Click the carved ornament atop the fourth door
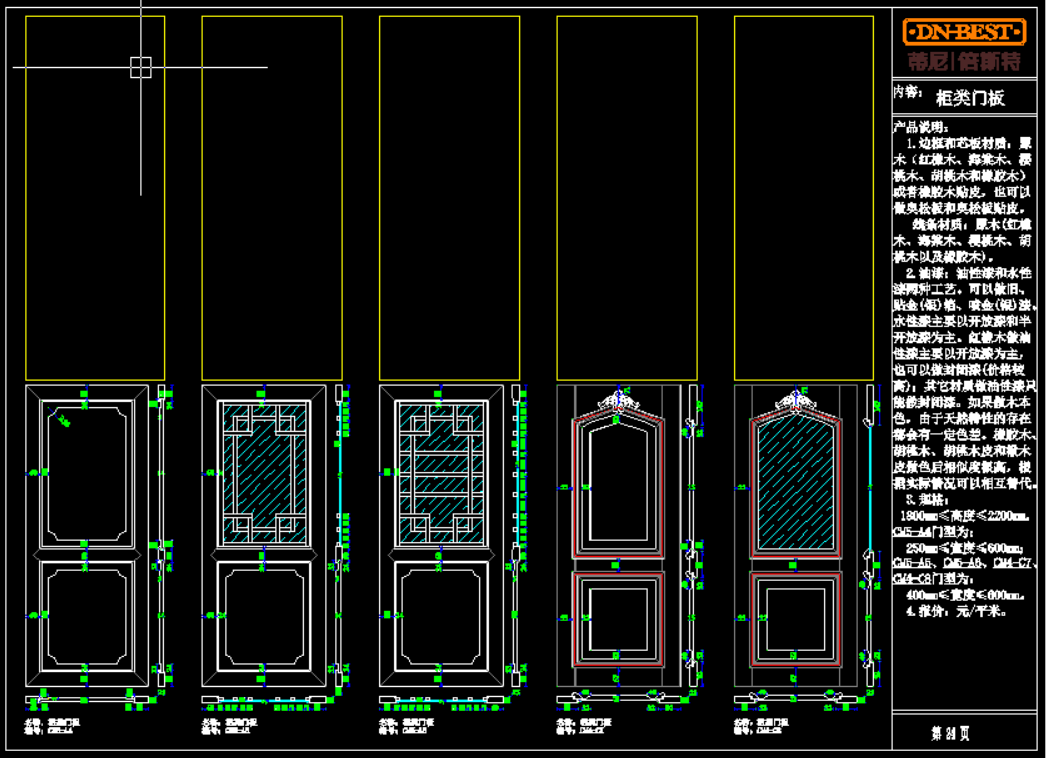Screen dimensions: 1046x758 [617, 401]
